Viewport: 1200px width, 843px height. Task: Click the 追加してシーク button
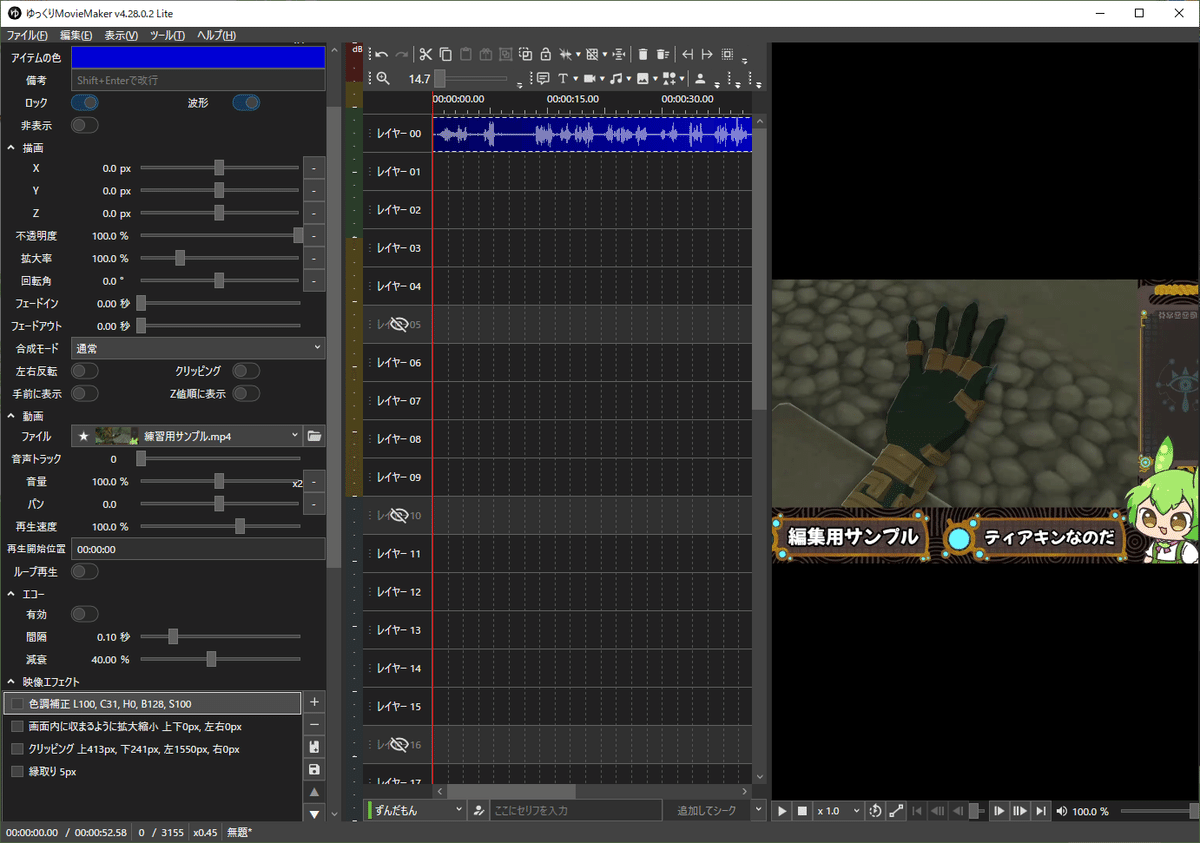point(705,810)
